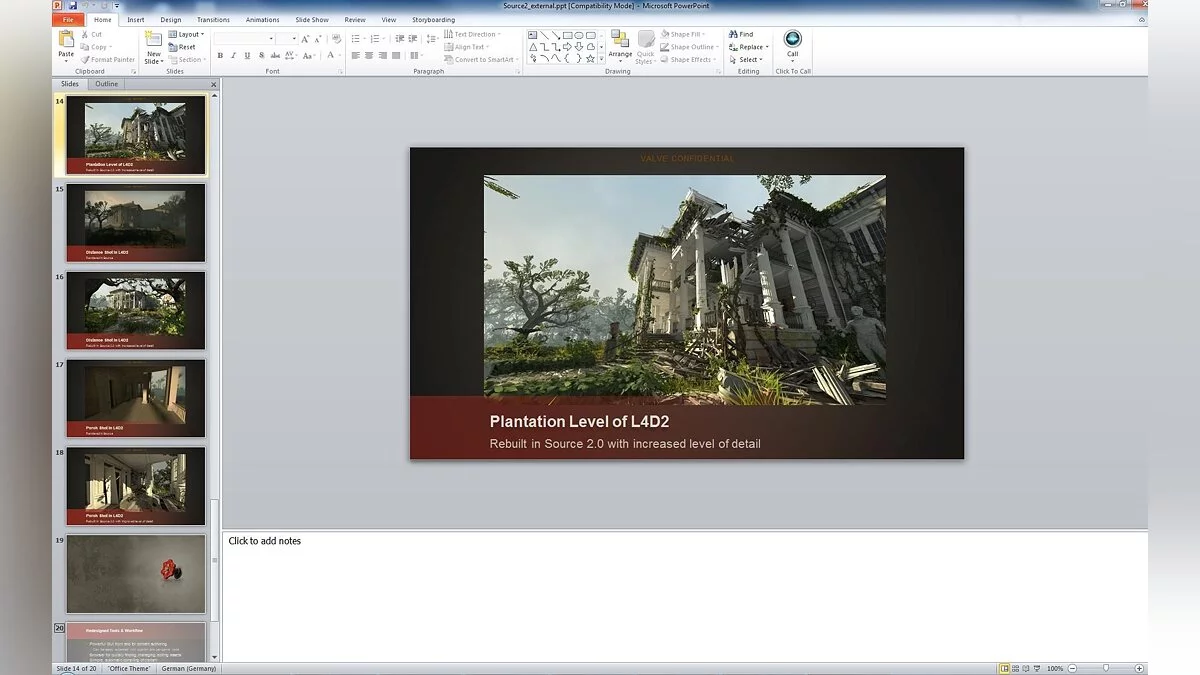Click Clear Formatting icon
Image resolution: width=1200 pixels, height=675 pixels.
click(x=336, y=39)
